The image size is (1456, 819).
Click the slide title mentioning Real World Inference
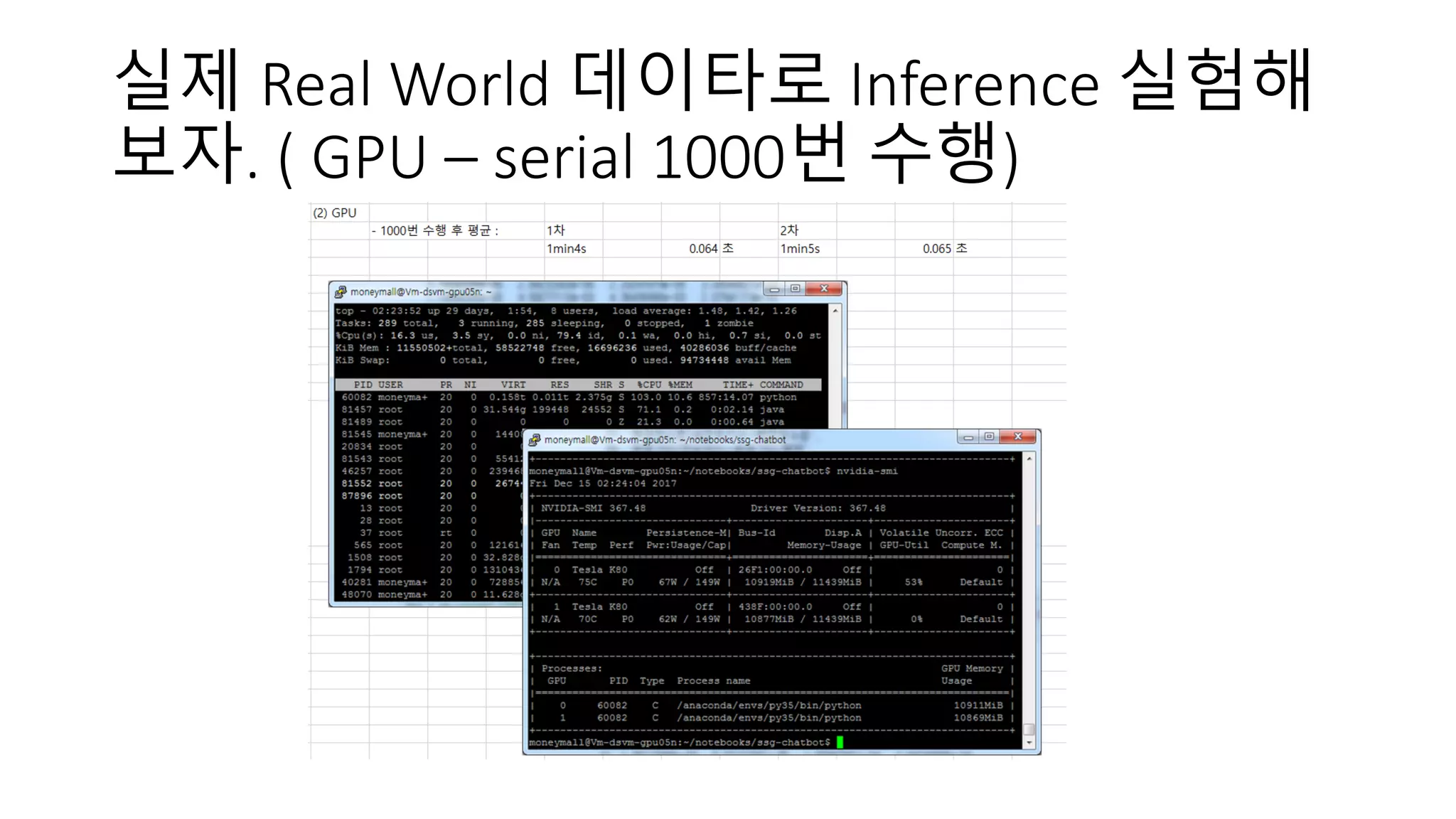(x=712, y=117)
